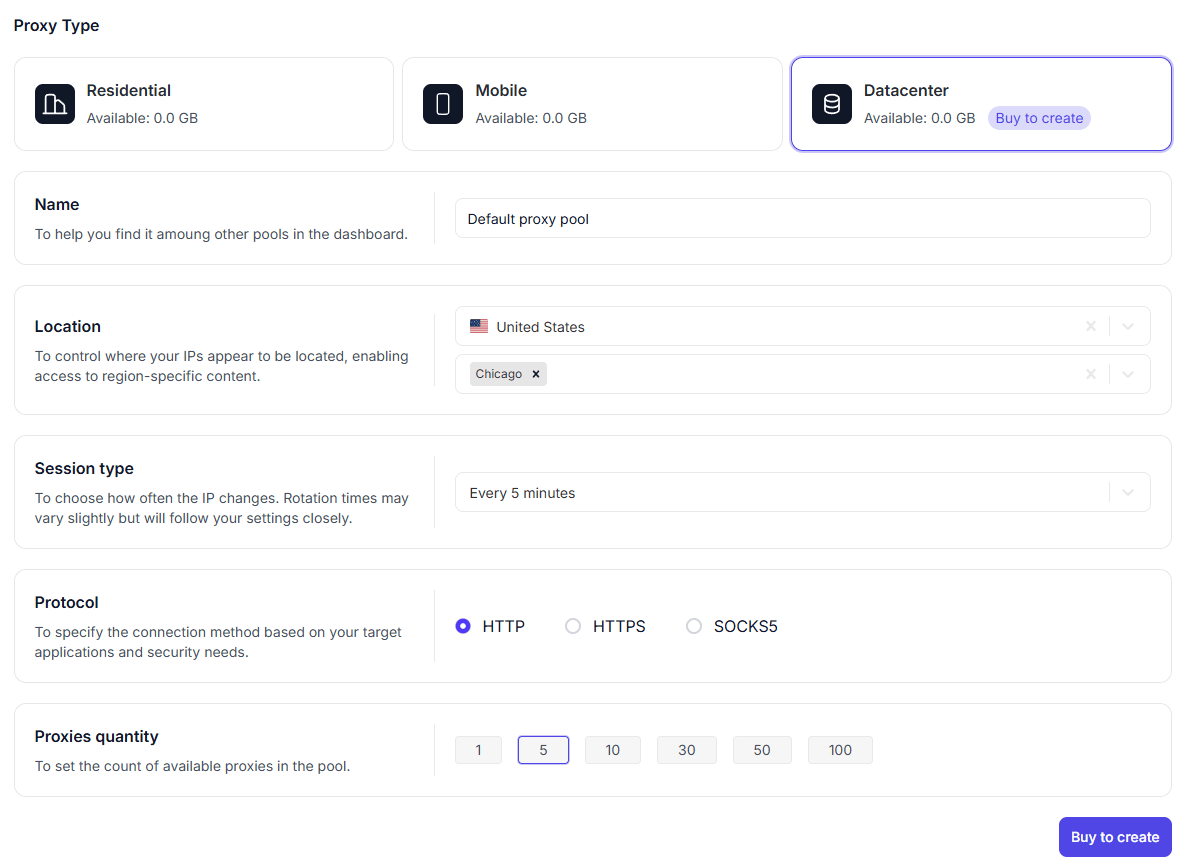1185x868 pixels.
Task: Click the United States country text
Action: (540, 327)
